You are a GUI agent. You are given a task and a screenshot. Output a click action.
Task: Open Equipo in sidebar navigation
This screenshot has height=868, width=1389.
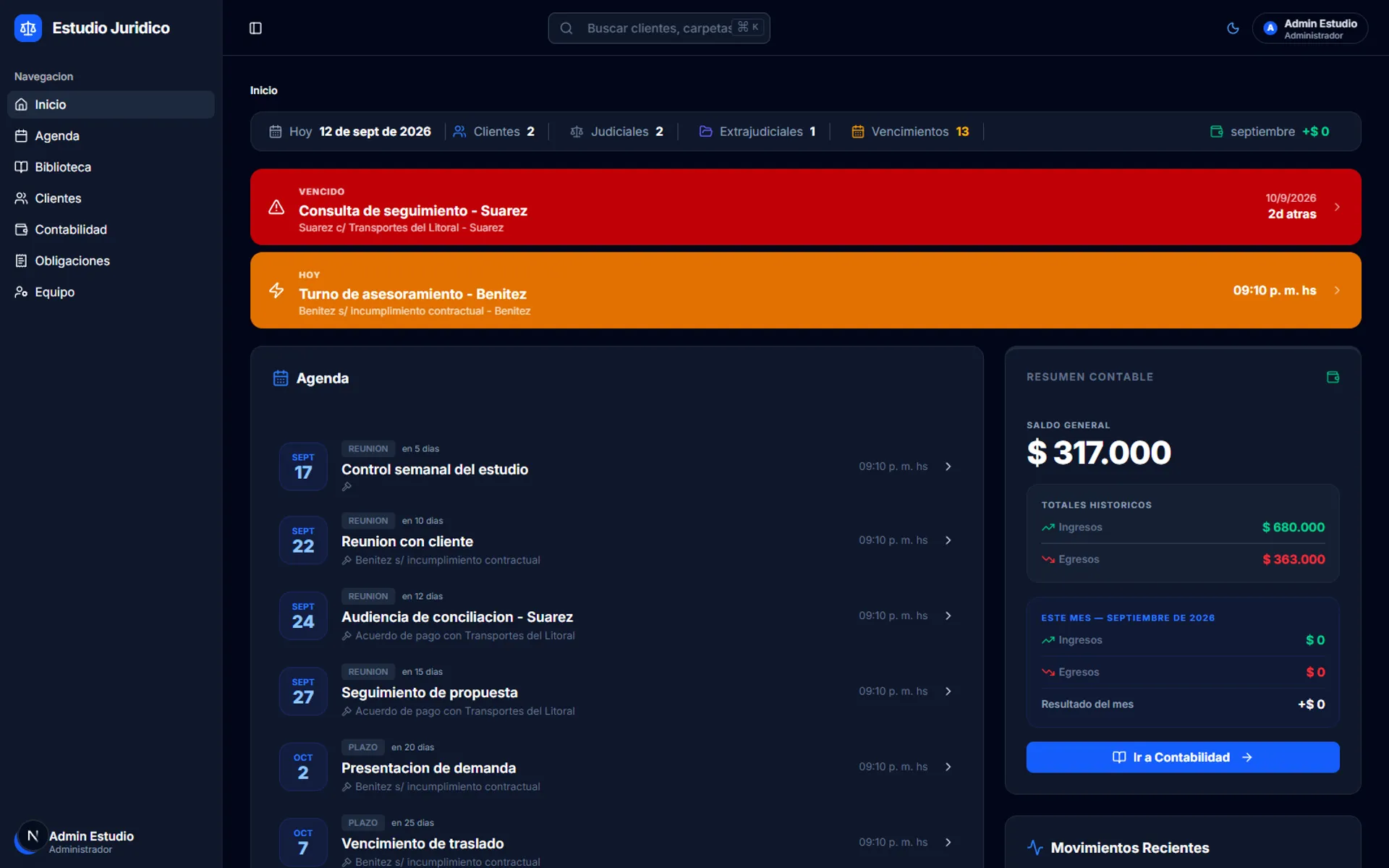111,292
